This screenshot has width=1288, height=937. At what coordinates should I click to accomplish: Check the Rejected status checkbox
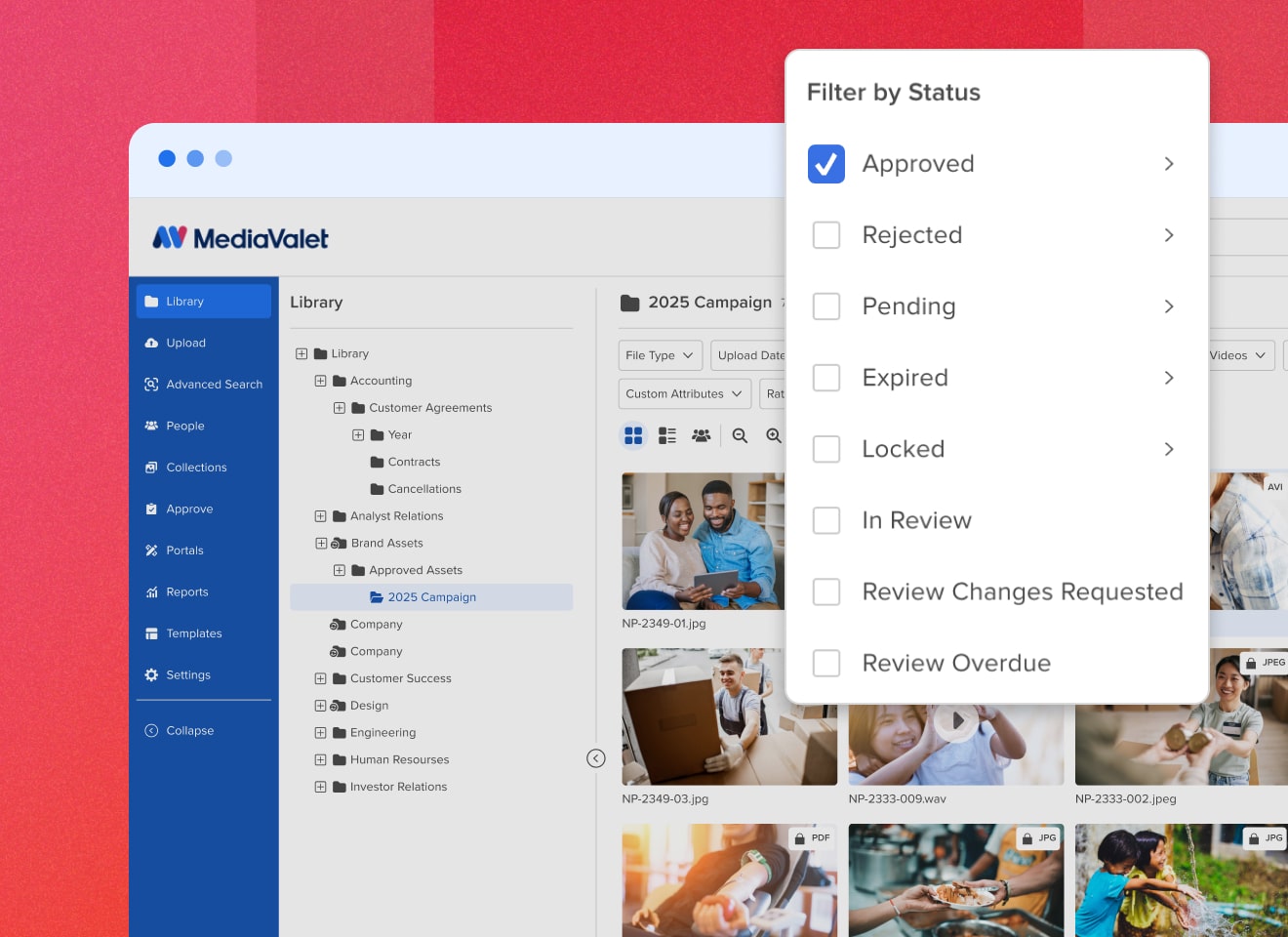click(x=825, y=235)
